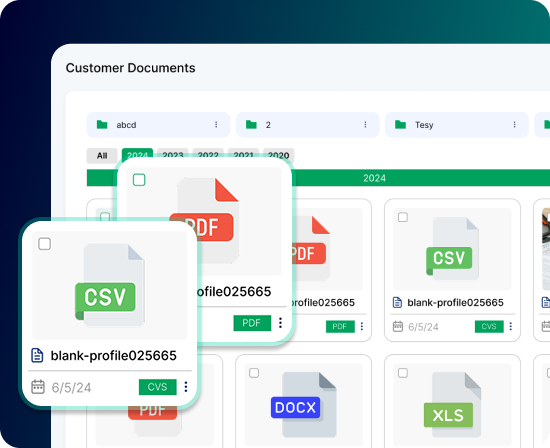Click the green folder icon beside abcd
This screenshot has height=448, width=550.
coord(102,124)
